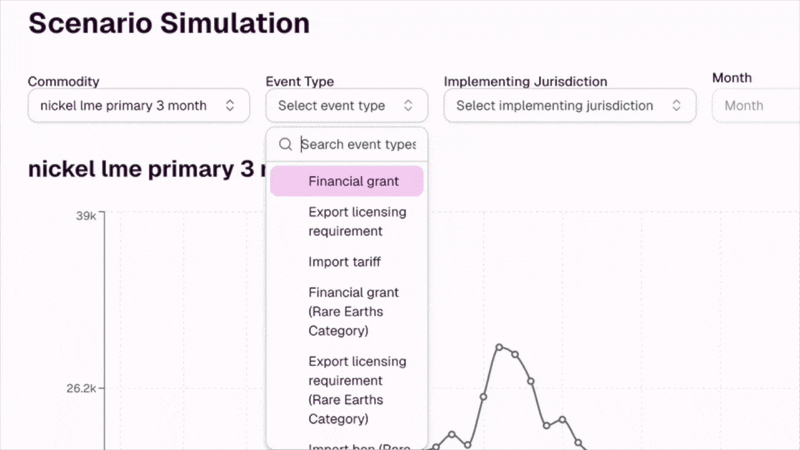Click the Search event types field
Image resolution: width=800 pixels, height=450 pixels.
(358, 144)
